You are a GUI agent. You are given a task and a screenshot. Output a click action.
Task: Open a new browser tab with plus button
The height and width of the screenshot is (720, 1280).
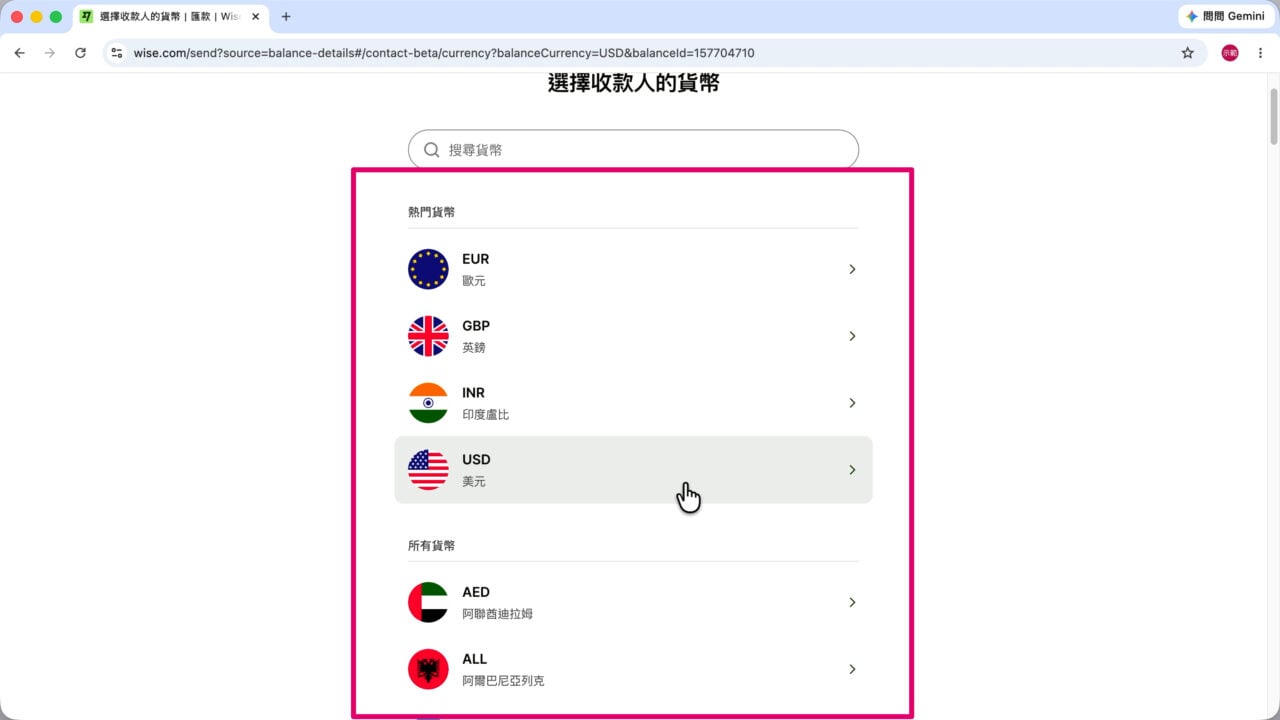pos(286,17)
